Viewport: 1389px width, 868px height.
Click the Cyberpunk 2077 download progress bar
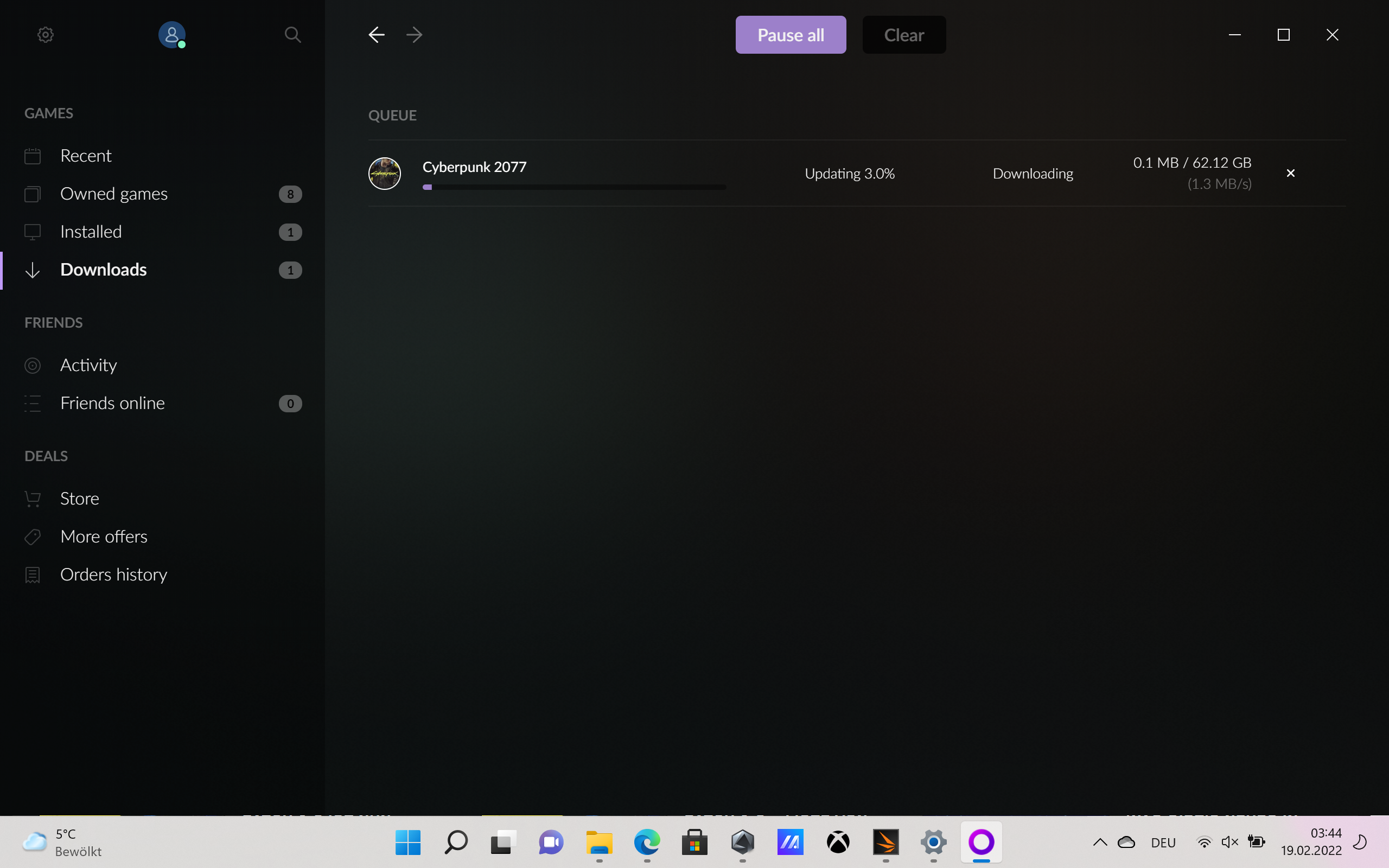pyautogui.click(x=574, y=187)
